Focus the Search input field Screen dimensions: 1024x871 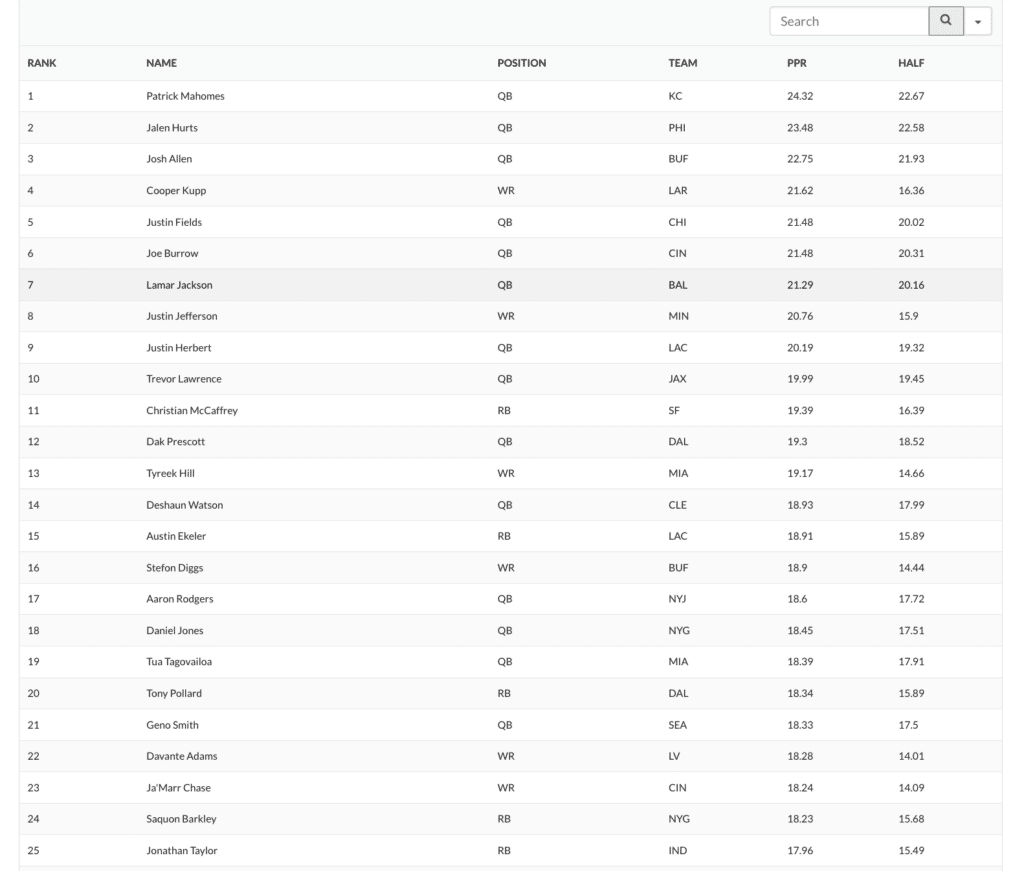point(849,21)
